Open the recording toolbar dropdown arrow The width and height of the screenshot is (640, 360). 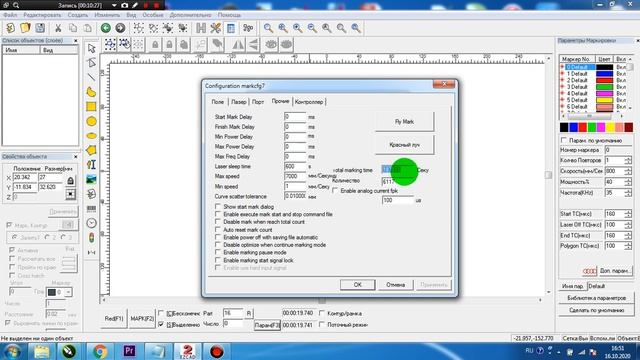point(115,5)
